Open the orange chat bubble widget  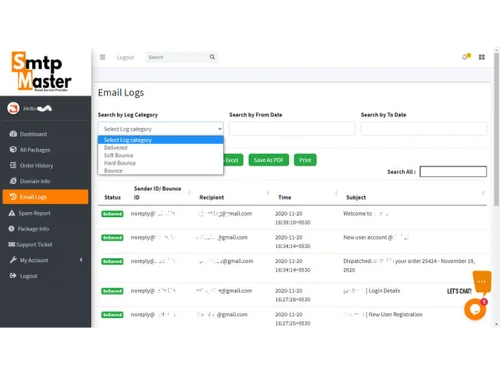(475, 309)
